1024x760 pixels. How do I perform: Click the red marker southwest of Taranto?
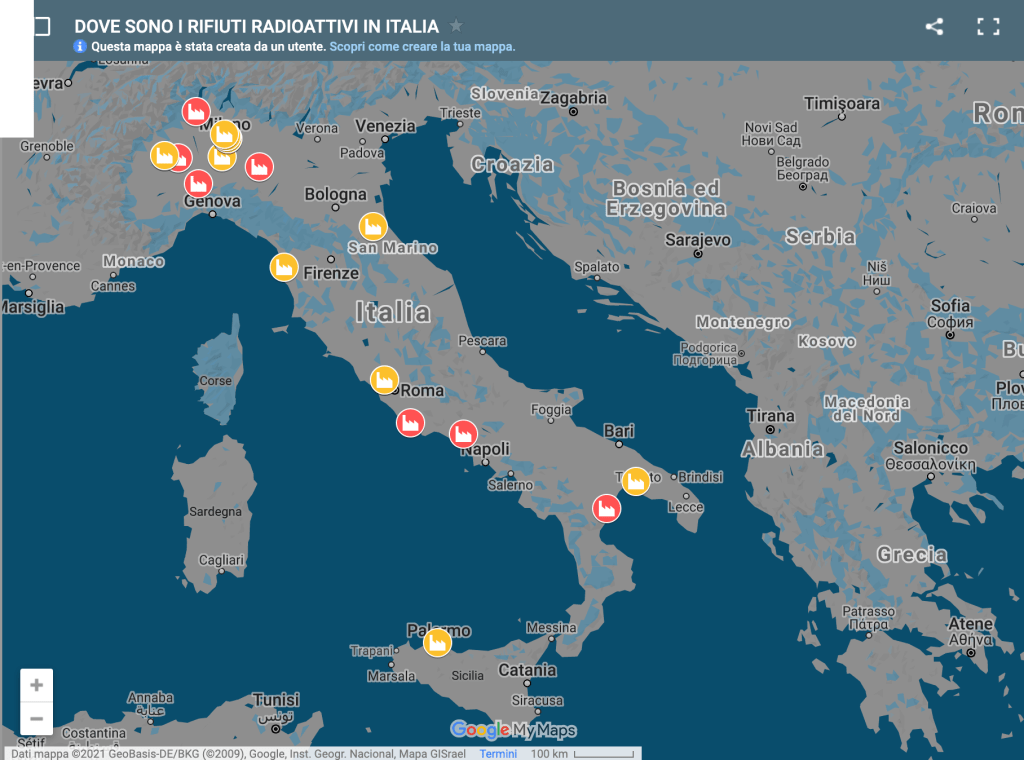tap(606, 508)
